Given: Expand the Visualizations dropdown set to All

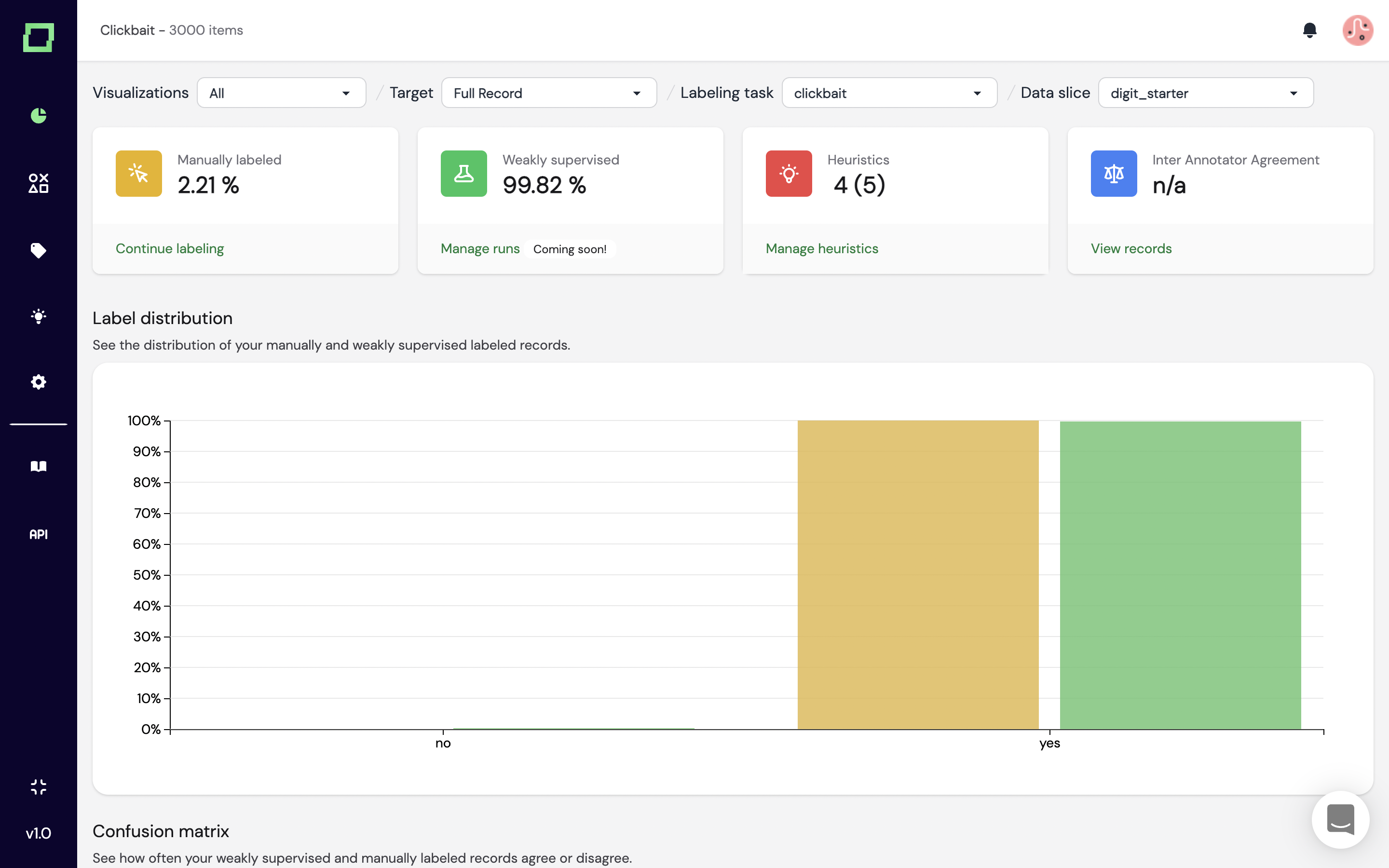Looking at the screenshot, I should (x=281, y=93).
